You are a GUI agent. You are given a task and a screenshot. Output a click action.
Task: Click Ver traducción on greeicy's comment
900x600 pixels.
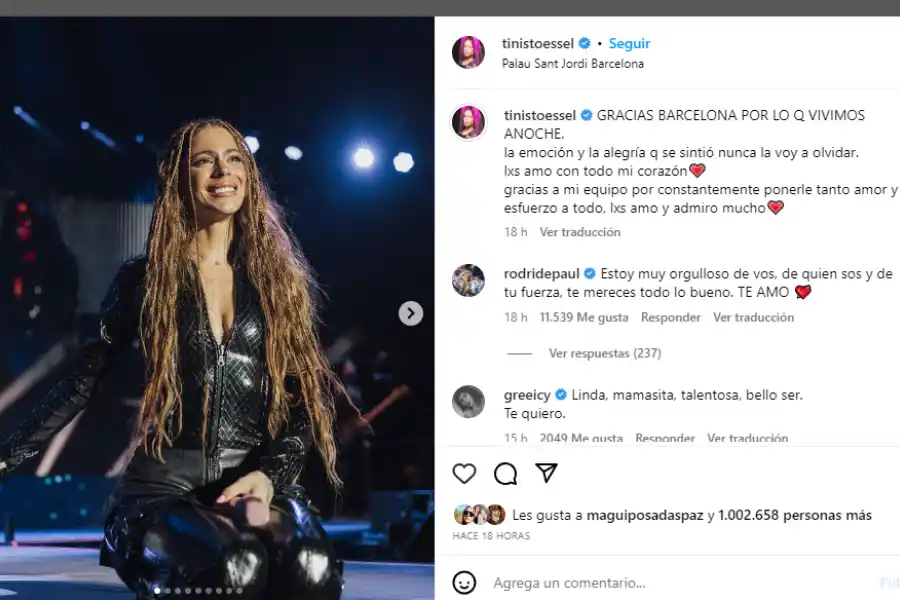(x=746, y=438)
